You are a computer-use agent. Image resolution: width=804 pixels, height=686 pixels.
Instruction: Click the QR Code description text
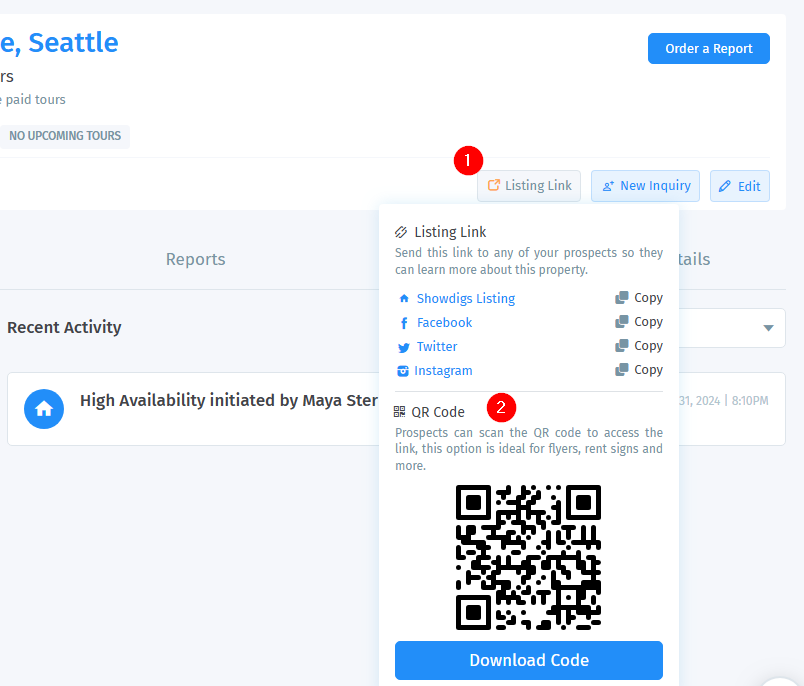(529, 449)
